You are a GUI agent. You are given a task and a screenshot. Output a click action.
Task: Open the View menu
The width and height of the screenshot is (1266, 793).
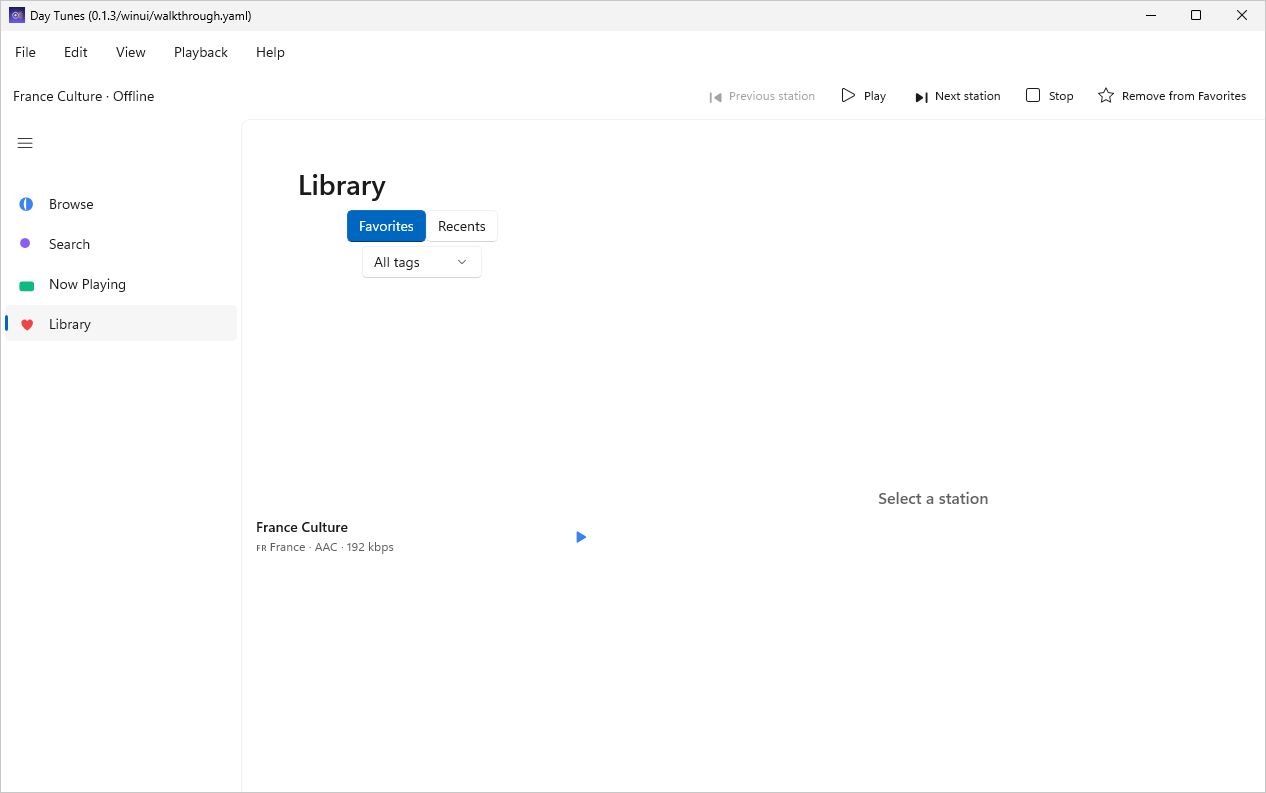click(x=131, y=52)
